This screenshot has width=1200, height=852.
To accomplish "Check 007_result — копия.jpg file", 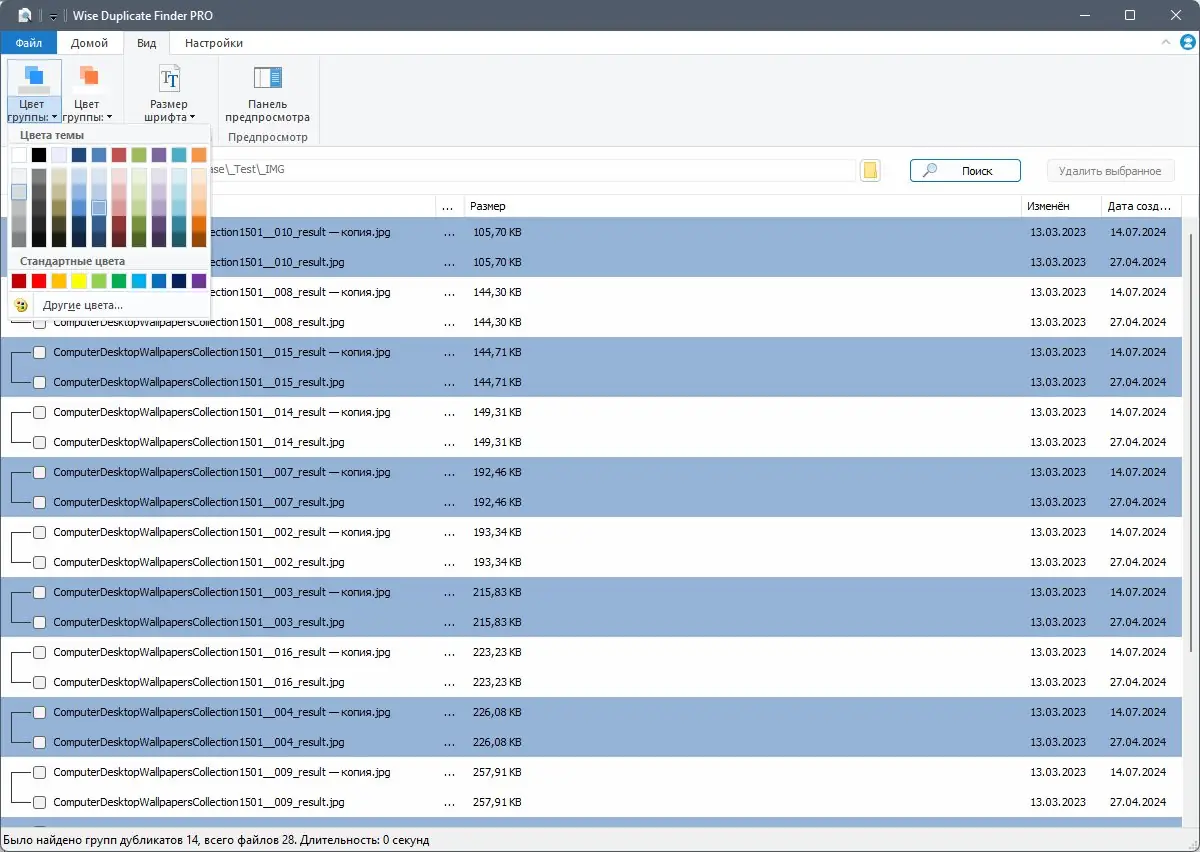I will pos(40,472).
